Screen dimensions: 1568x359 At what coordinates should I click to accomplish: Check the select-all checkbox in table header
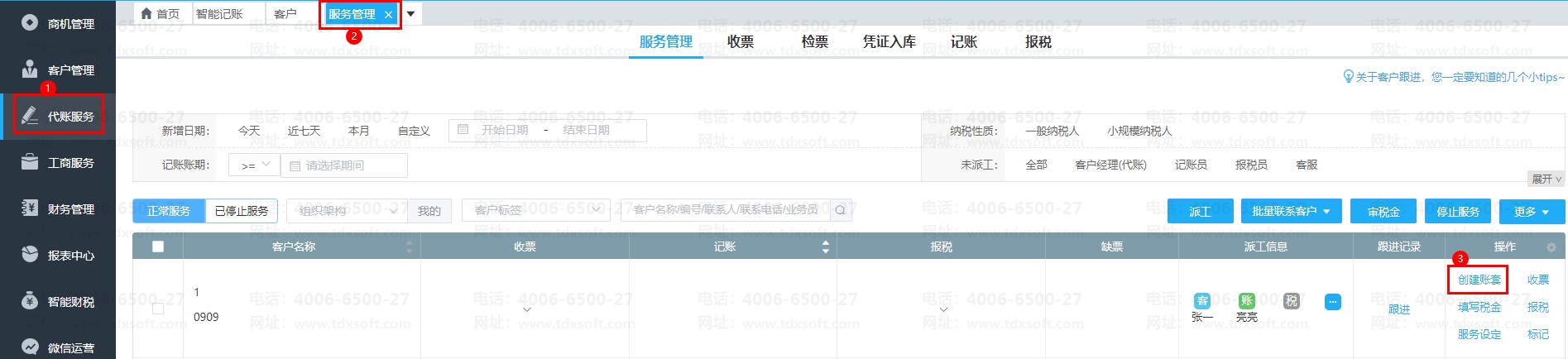point(158,247)
